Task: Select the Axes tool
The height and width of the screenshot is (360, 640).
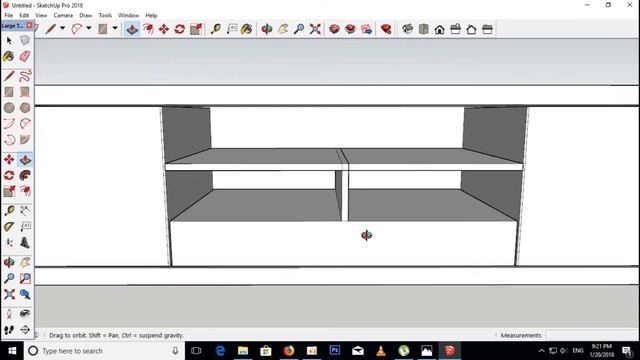Action: (x=9, y=243)
